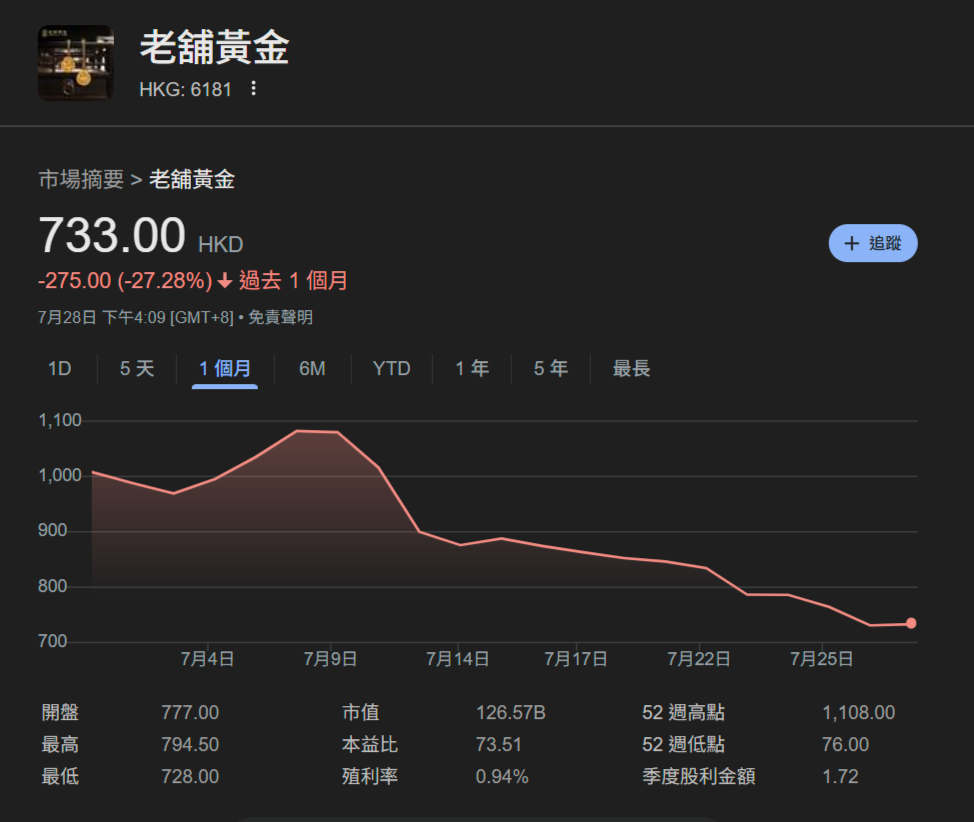Click the 老舖黃金 company logo thumbnail
Image resolution: width=974 pixels, height=822 pixels.
click(76, 63)
